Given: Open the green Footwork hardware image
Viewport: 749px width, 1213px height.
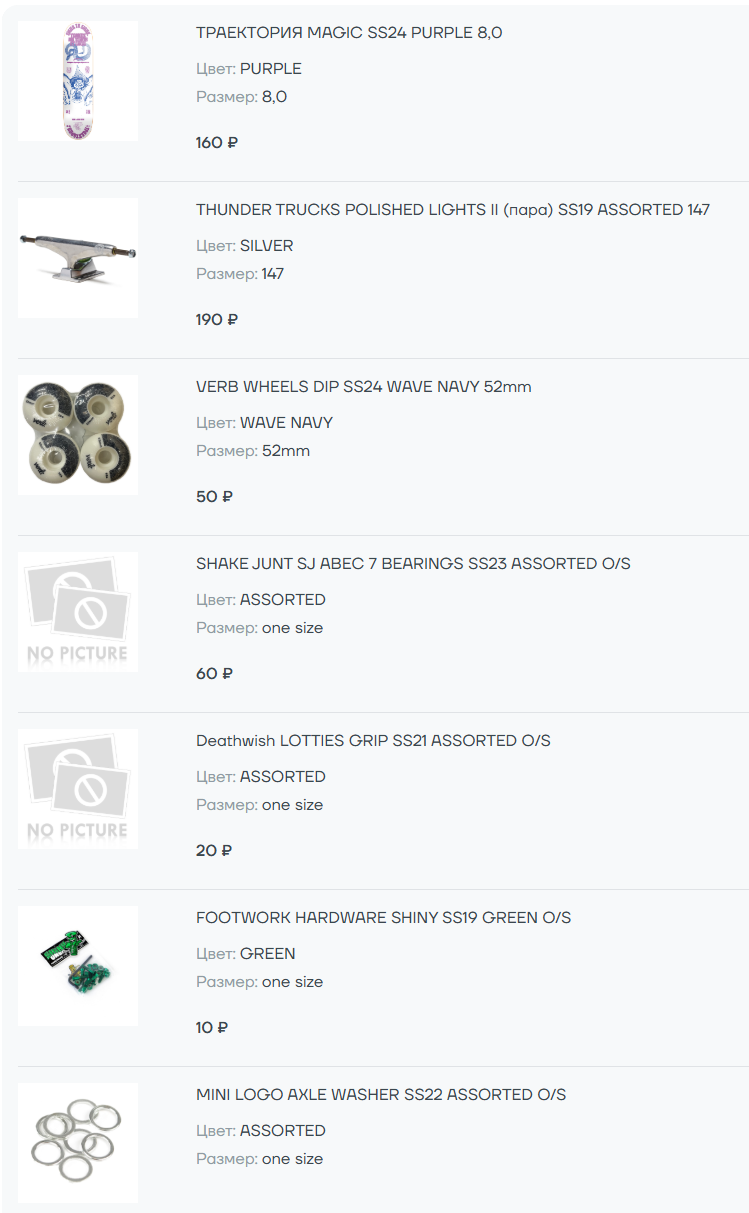Looking at the screenshot, I should pos(78,966).
